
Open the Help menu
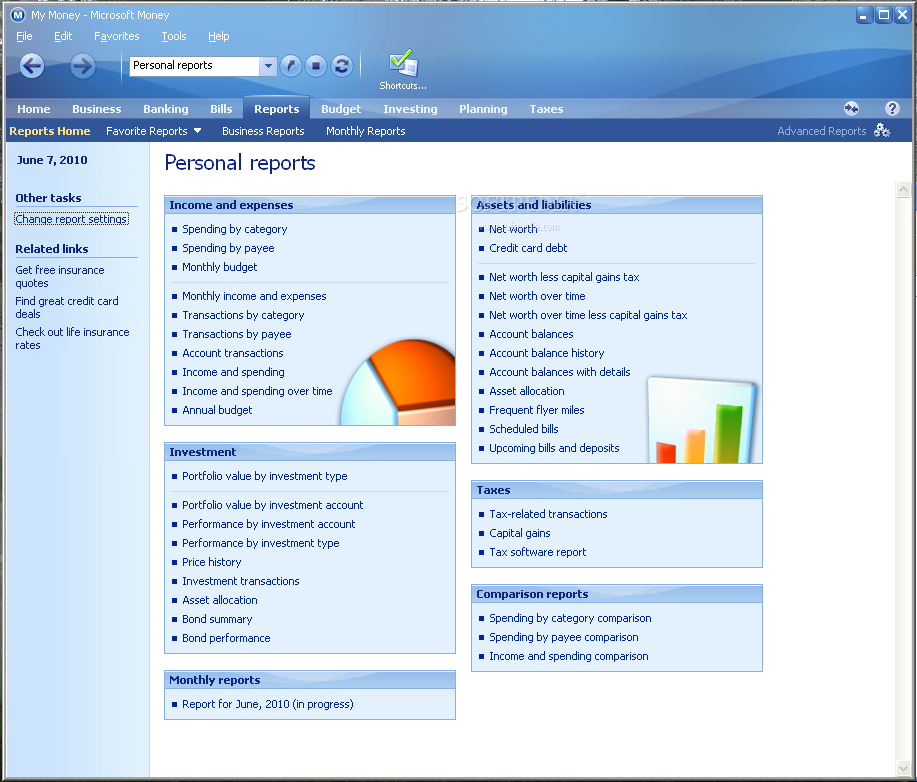tap(219, 36)
